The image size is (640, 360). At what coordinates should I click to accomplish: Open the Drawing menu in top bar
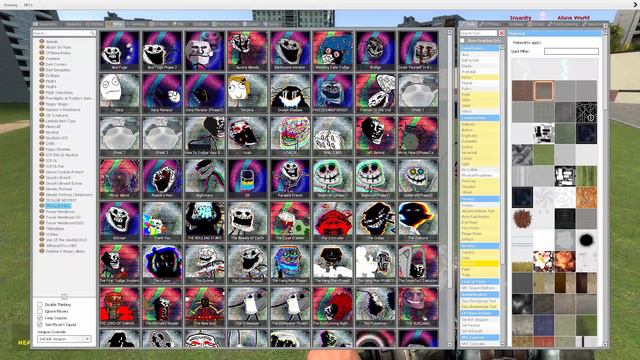(x=11, y=5)
